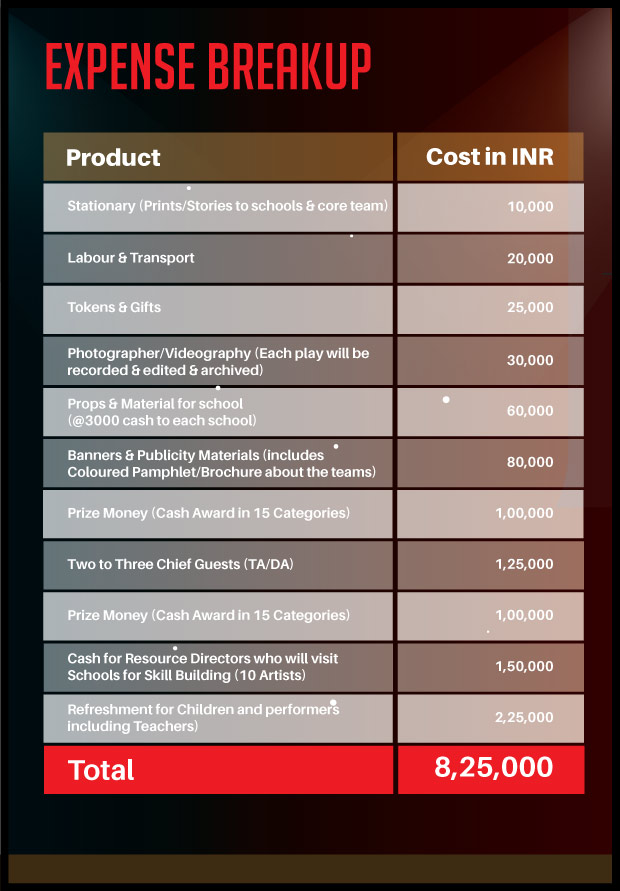Image resolution: width=620 pixels, height=891 pixels.
Task: Select the 60,000 cost value
Action: coord(530,412)
